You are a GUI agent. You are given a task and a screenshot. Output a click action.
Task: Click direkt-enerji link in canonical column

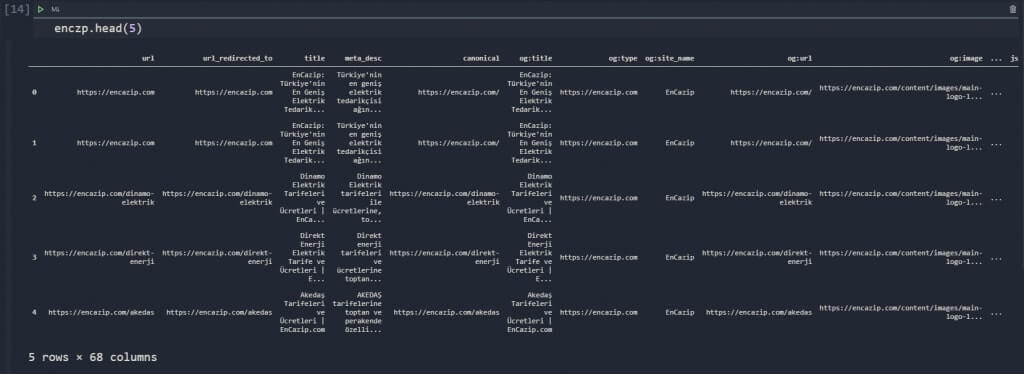point(444,257)
